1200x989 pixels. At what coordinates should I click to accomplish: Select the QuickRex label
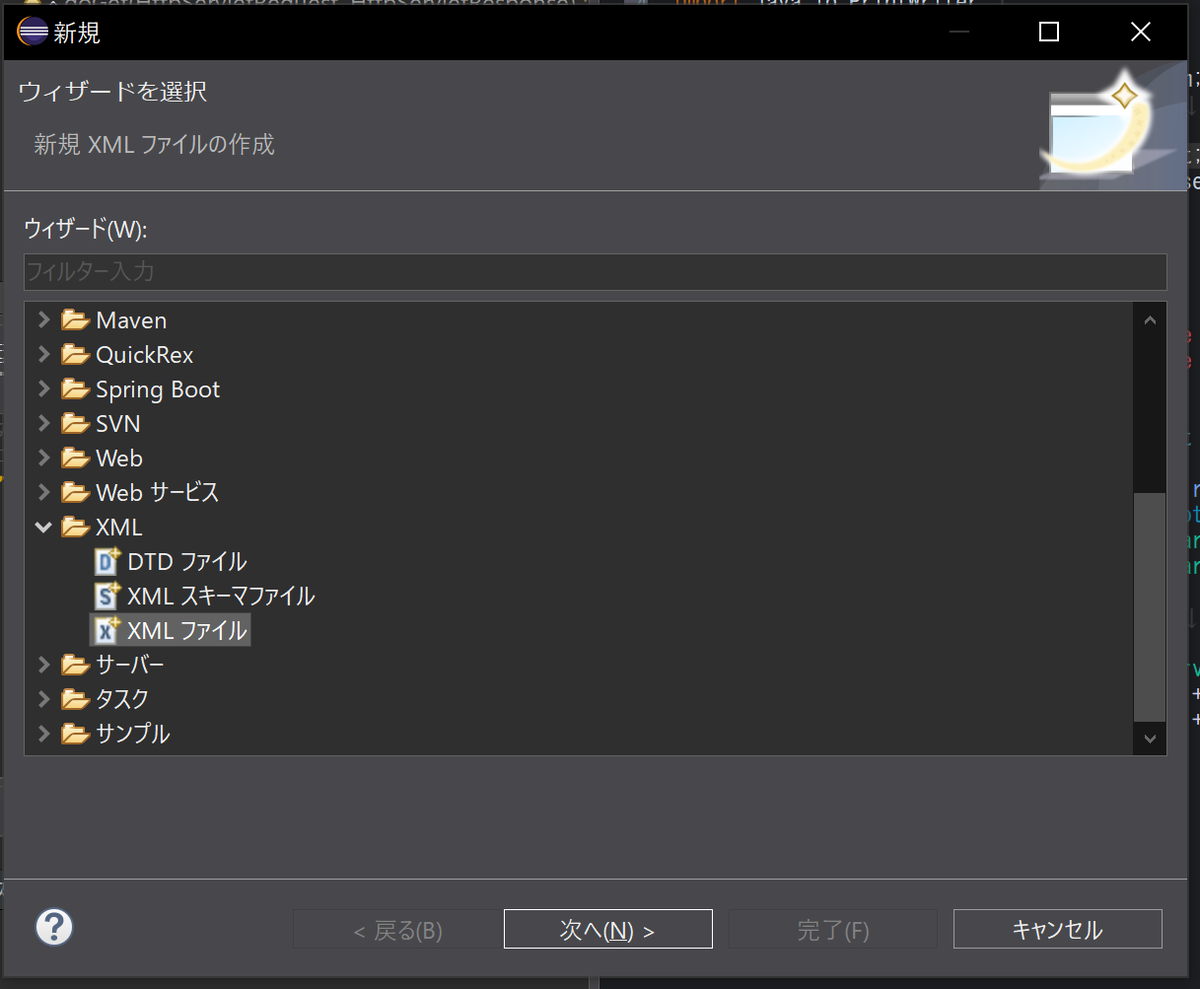[x=145, y=355]
